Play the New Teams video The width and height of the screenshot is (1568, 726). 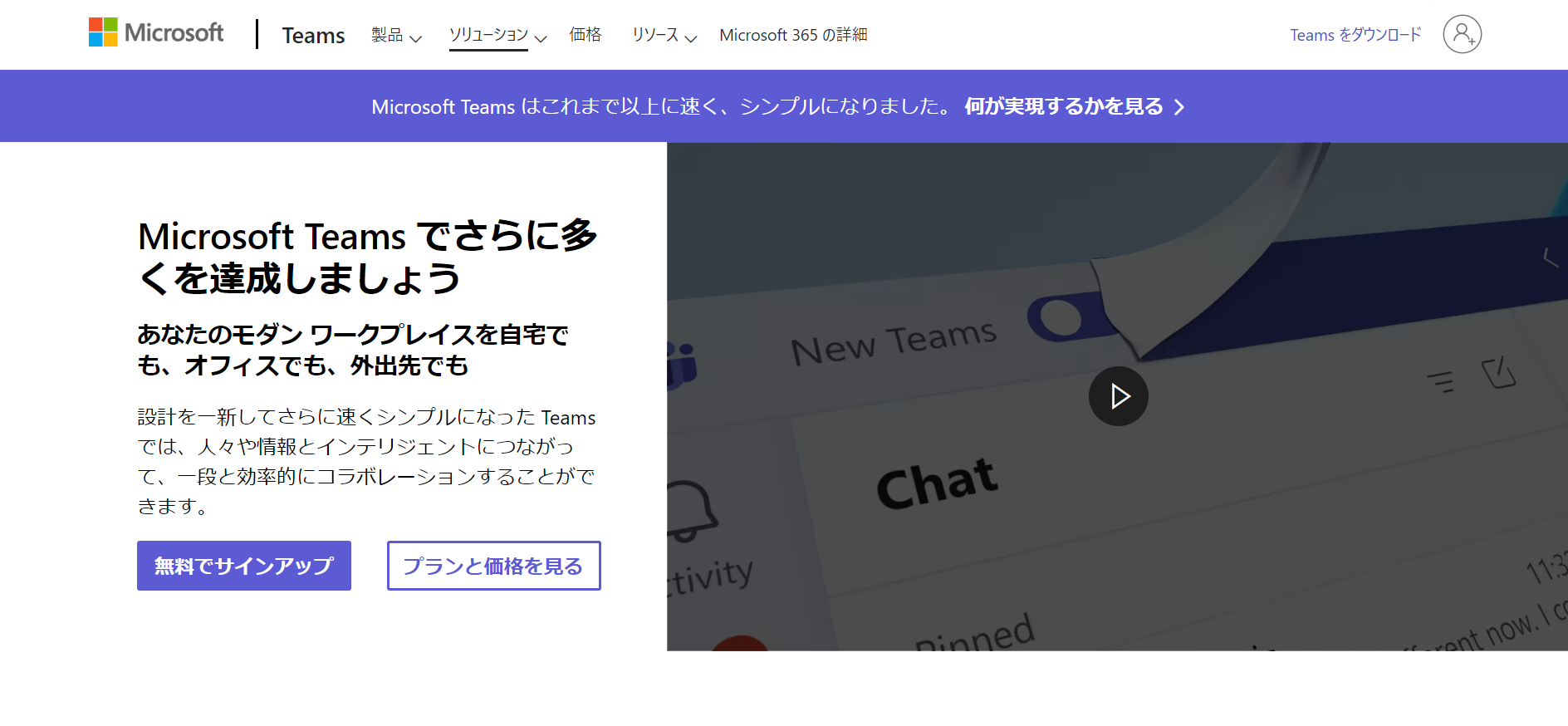(x=1118, y=396)
